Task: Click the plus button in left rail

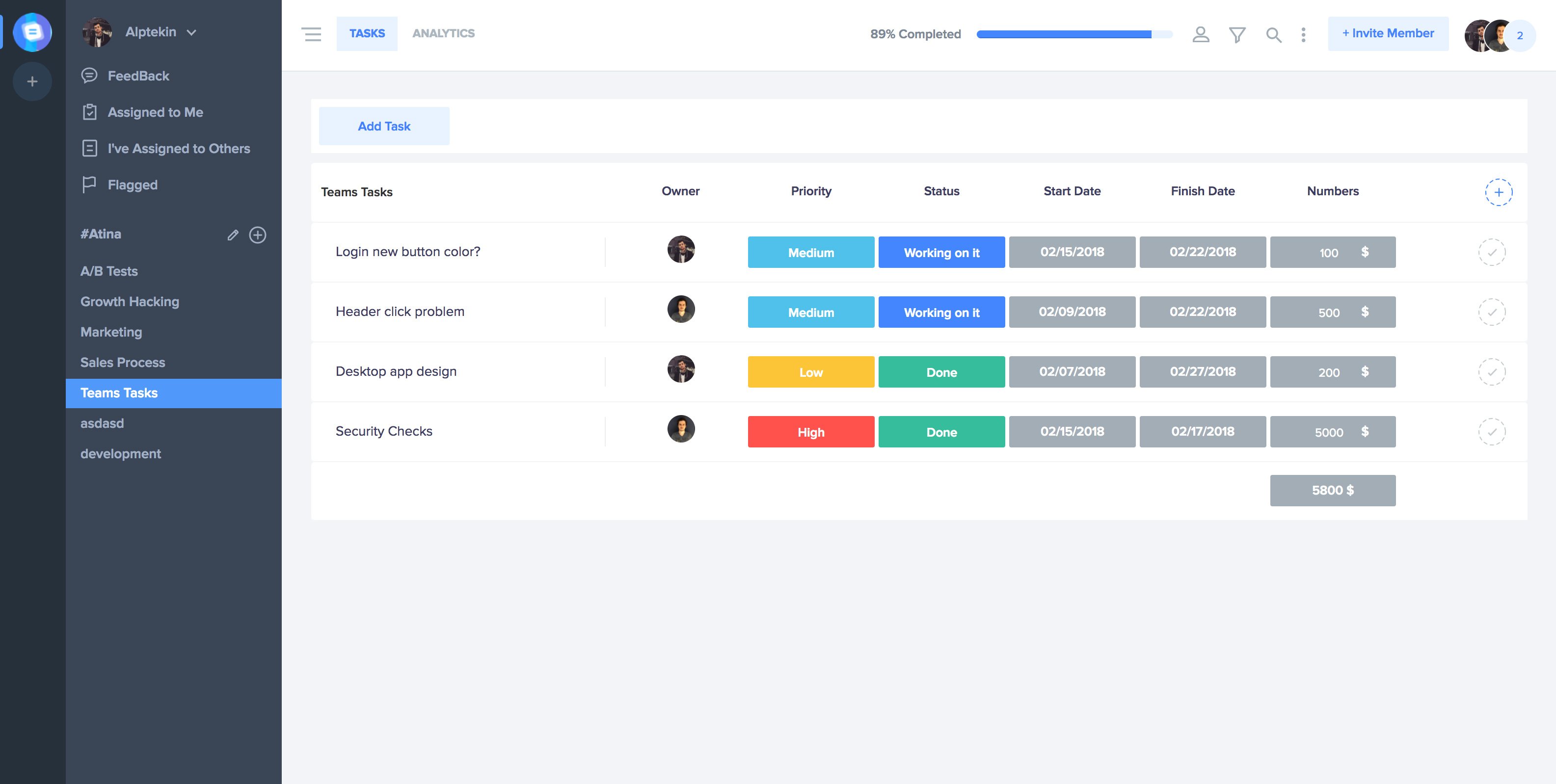Action: coord(32,81)
